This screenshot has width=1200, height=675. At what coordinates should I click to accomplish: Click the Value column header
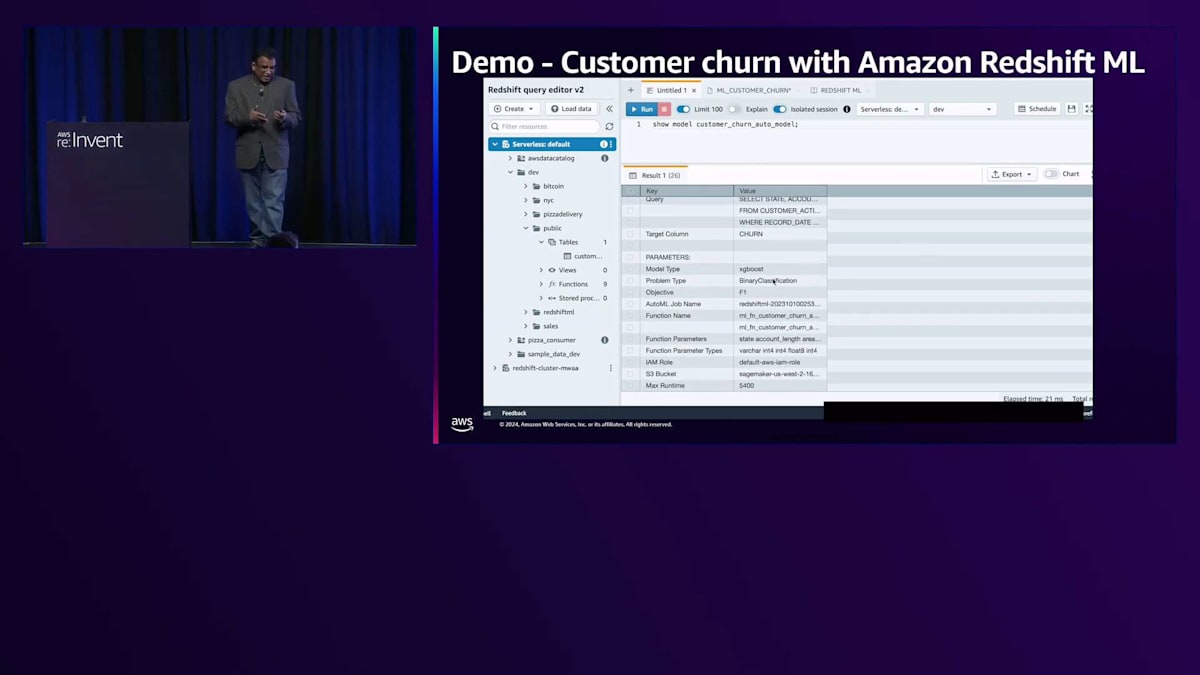pos(780,190)
